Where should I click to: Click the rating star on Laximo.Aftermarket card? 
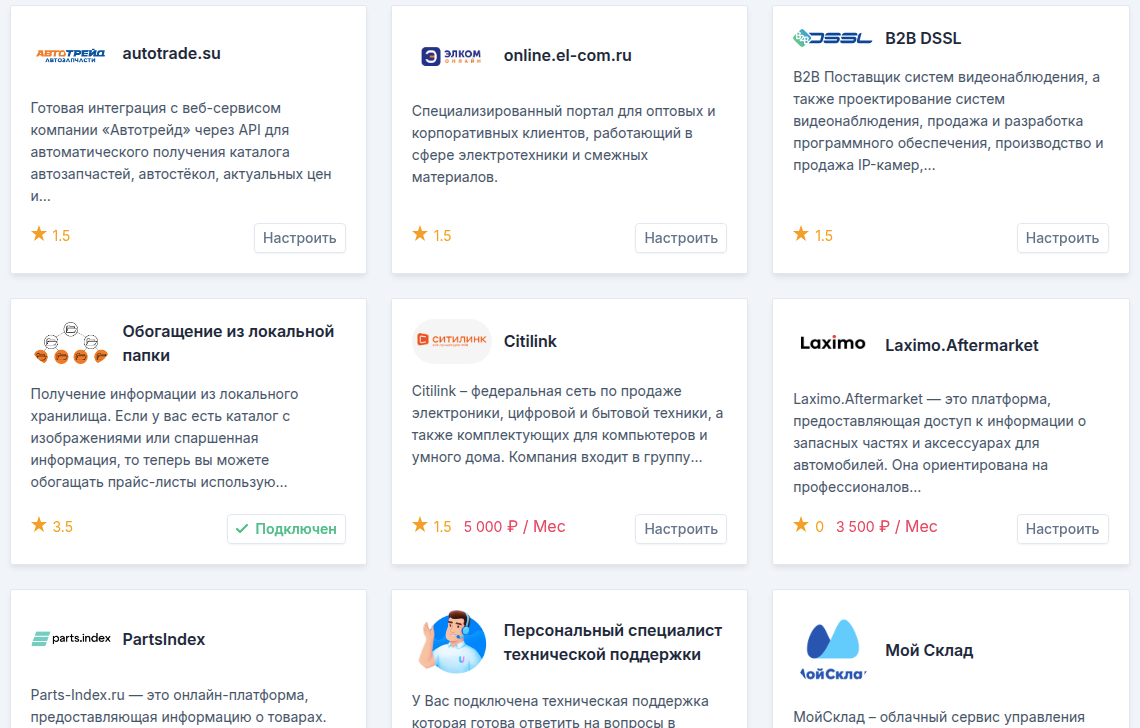point(800,524)
